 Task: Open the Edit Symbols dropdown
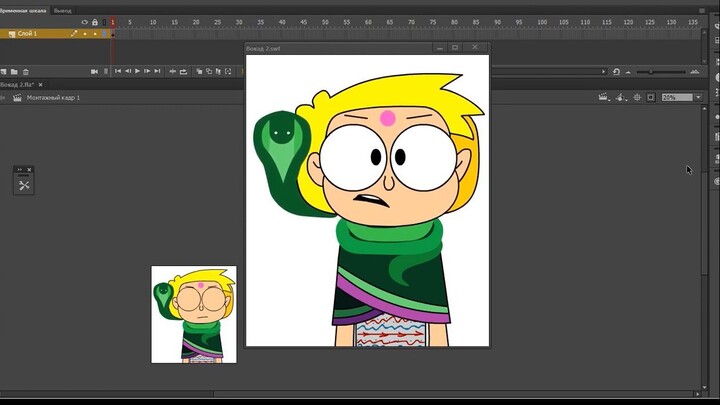point(621,97)
